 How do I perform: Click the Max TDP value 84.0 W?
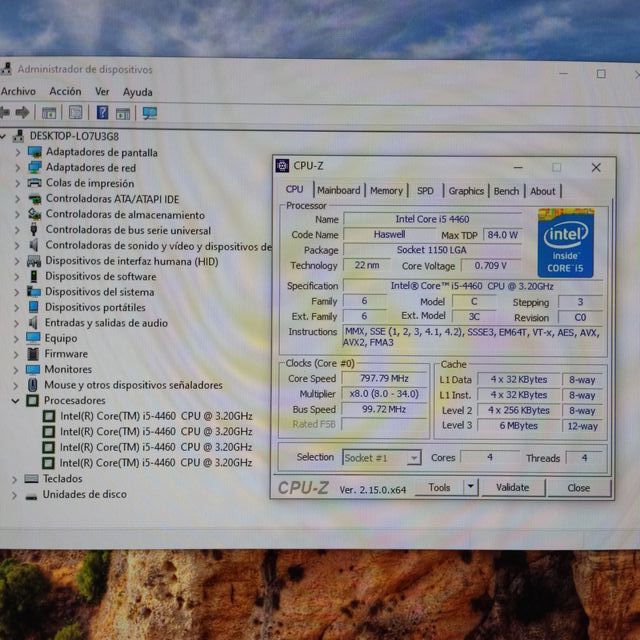(x=502, y=235)
